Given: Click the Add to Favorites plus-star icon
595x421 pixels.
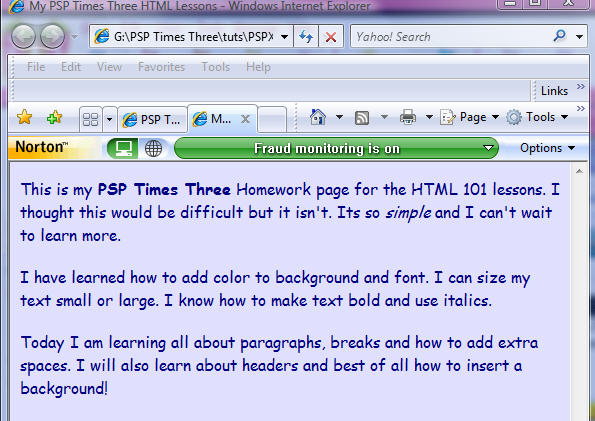Looking at the screenshot, I should pyautogui.click(x=54, y=117).
